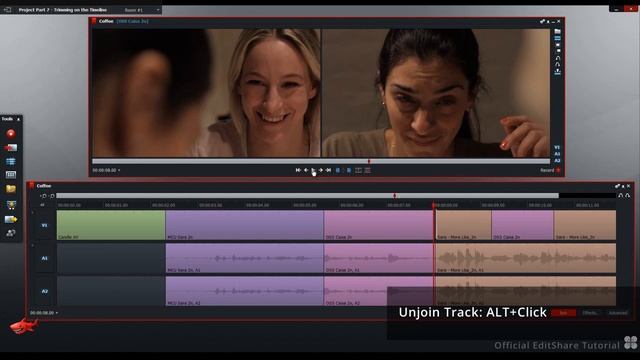Toggle V1 indicator in viewer
Screen dimensions: 640x360
click(557, 147)
